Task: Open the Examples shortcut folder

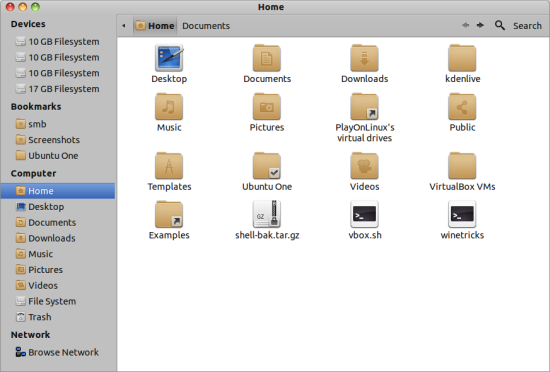Action: tap(169, 214)
